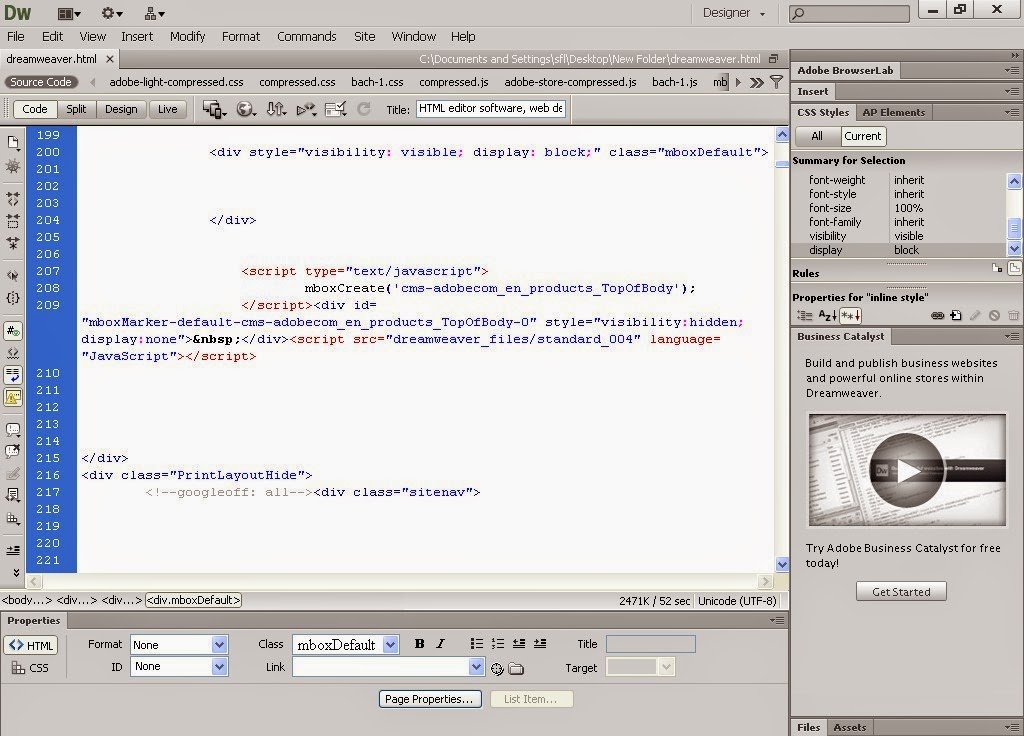Open File Management arrows icon

[276, 109]
